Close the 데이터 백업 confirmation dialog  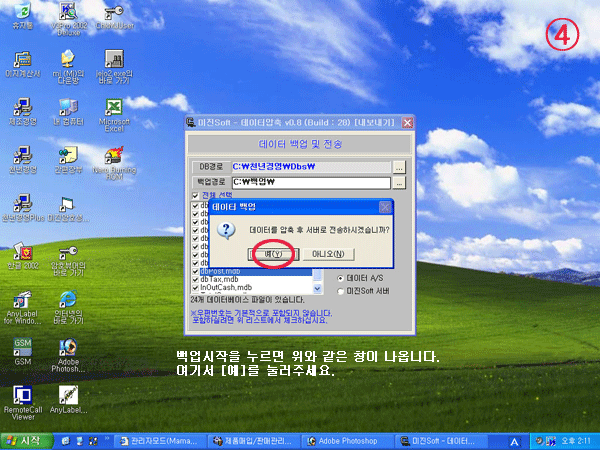point(385,207)
